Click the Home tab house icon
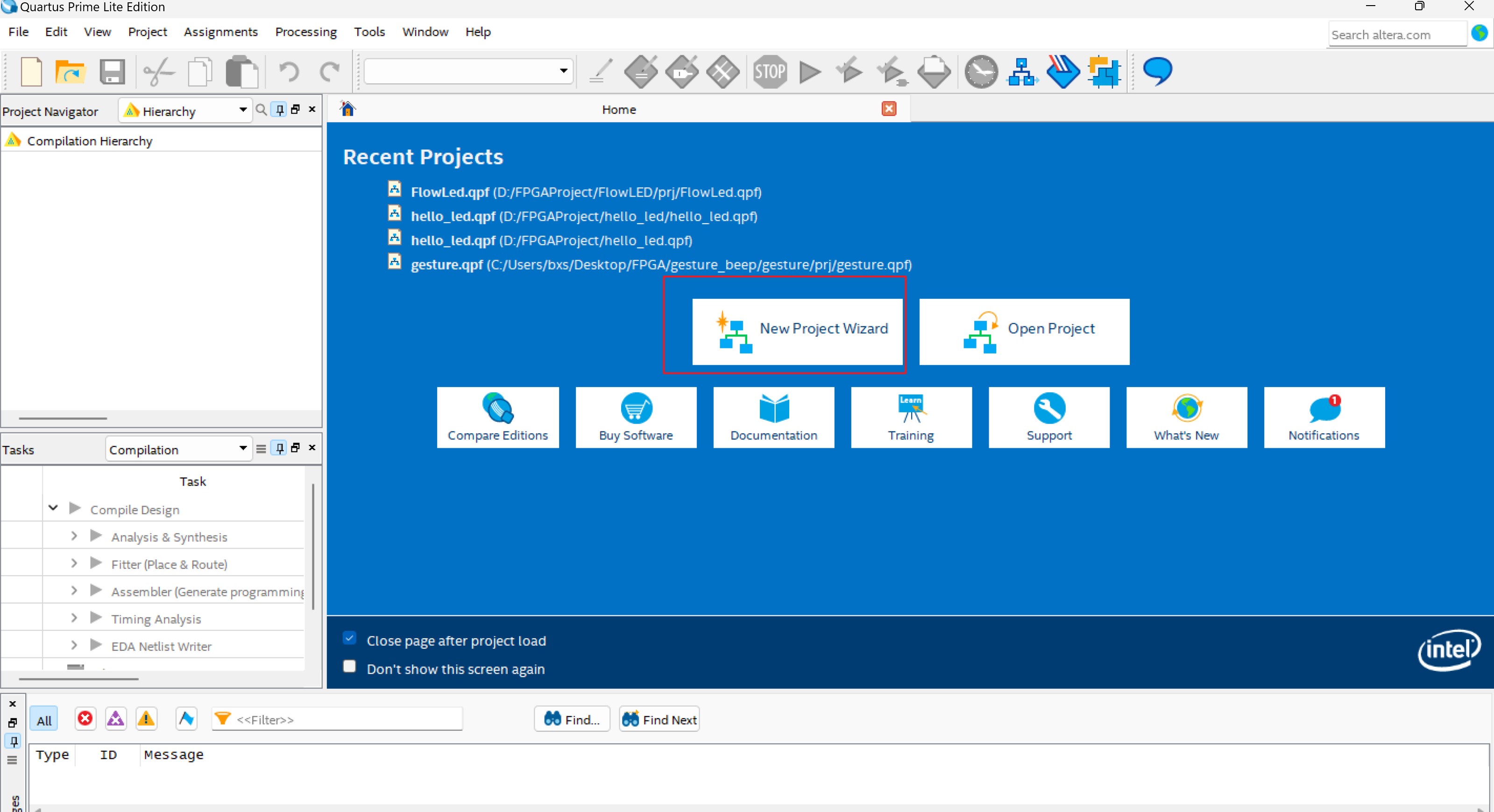This screenshot has height=812, width=1494. pyautogui.click(x=347, y=109)
